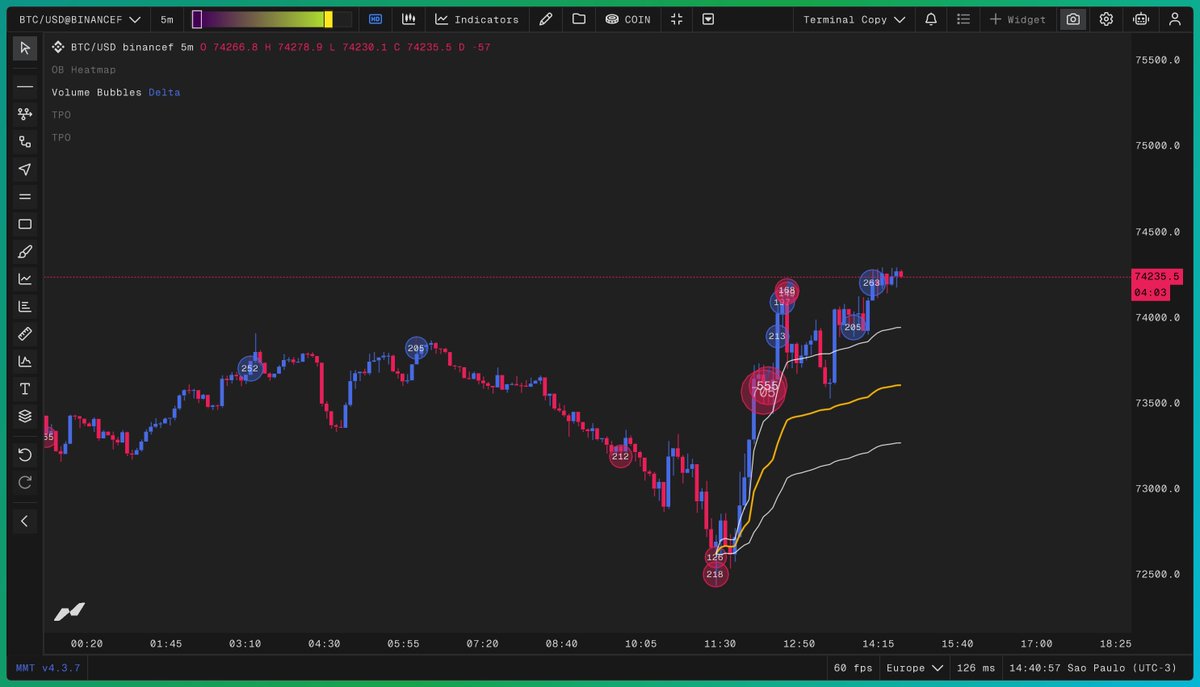Open the candlestick chart type selector
Viewport: 1200px width, 687px height.
(408, 19)
